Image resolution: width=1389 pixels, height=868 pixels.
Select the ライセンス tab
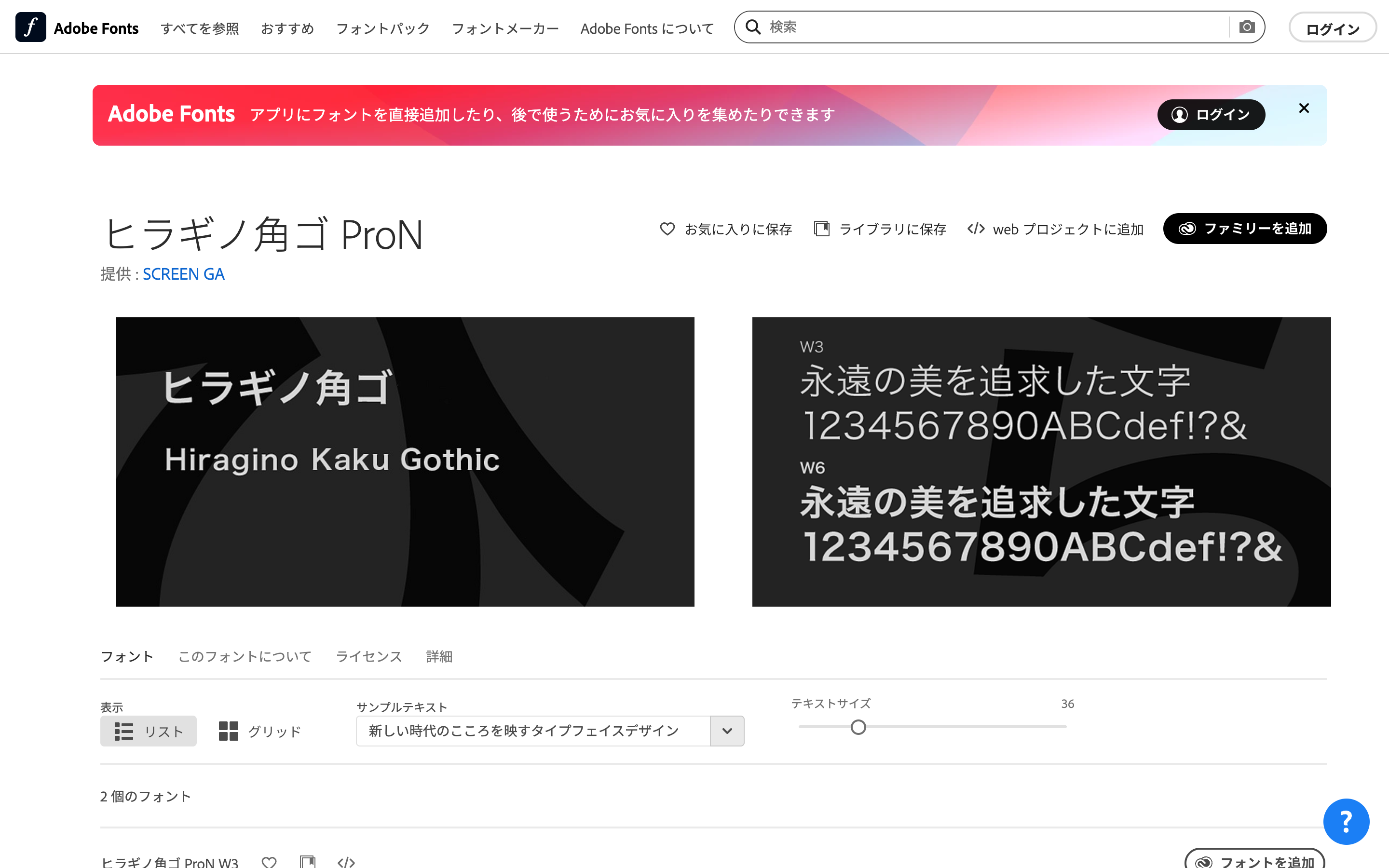tap(369, 656)
